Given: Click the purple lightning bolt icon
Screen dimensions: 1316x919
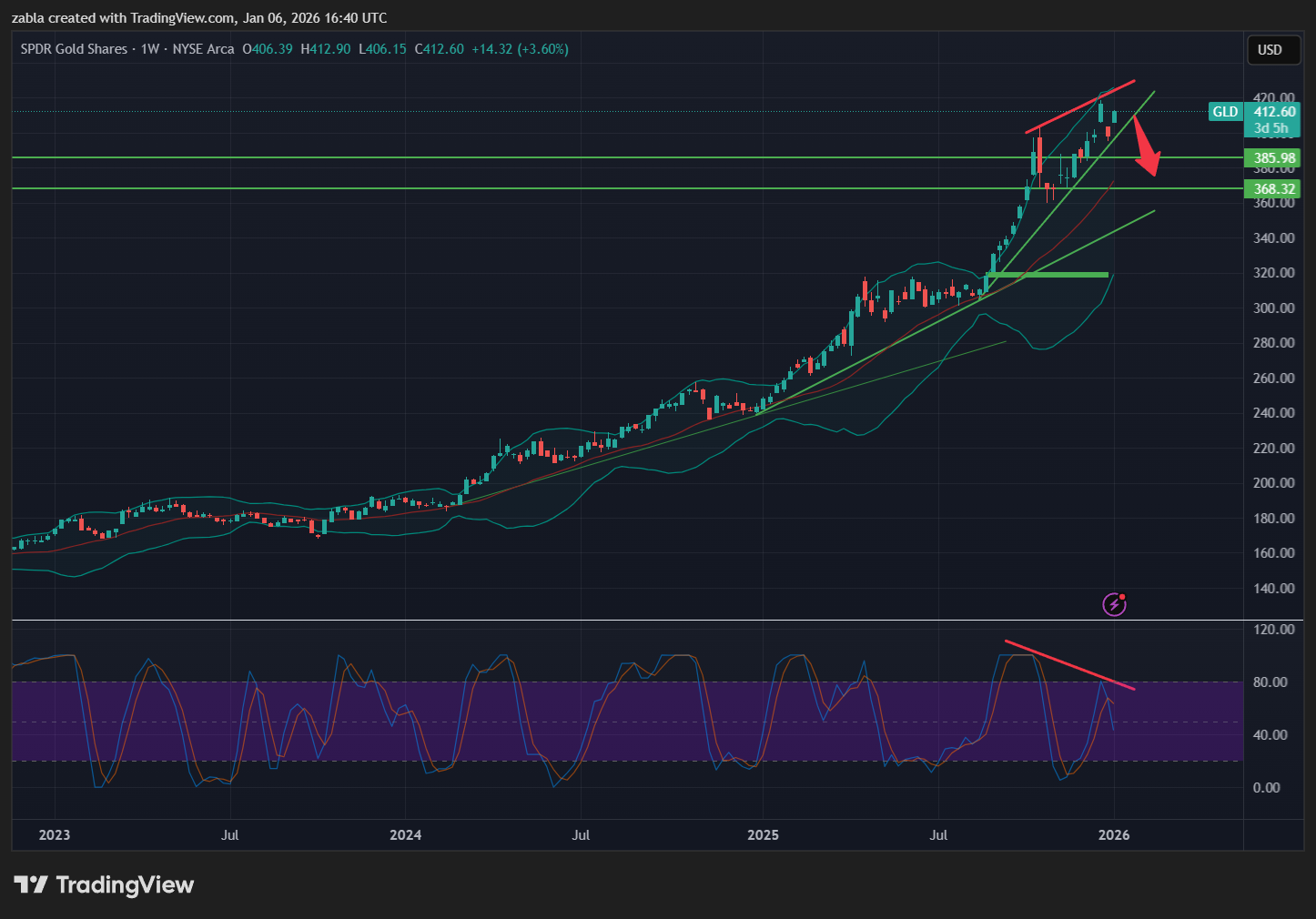Looking at the screenshot, I should coord(1114,604).
